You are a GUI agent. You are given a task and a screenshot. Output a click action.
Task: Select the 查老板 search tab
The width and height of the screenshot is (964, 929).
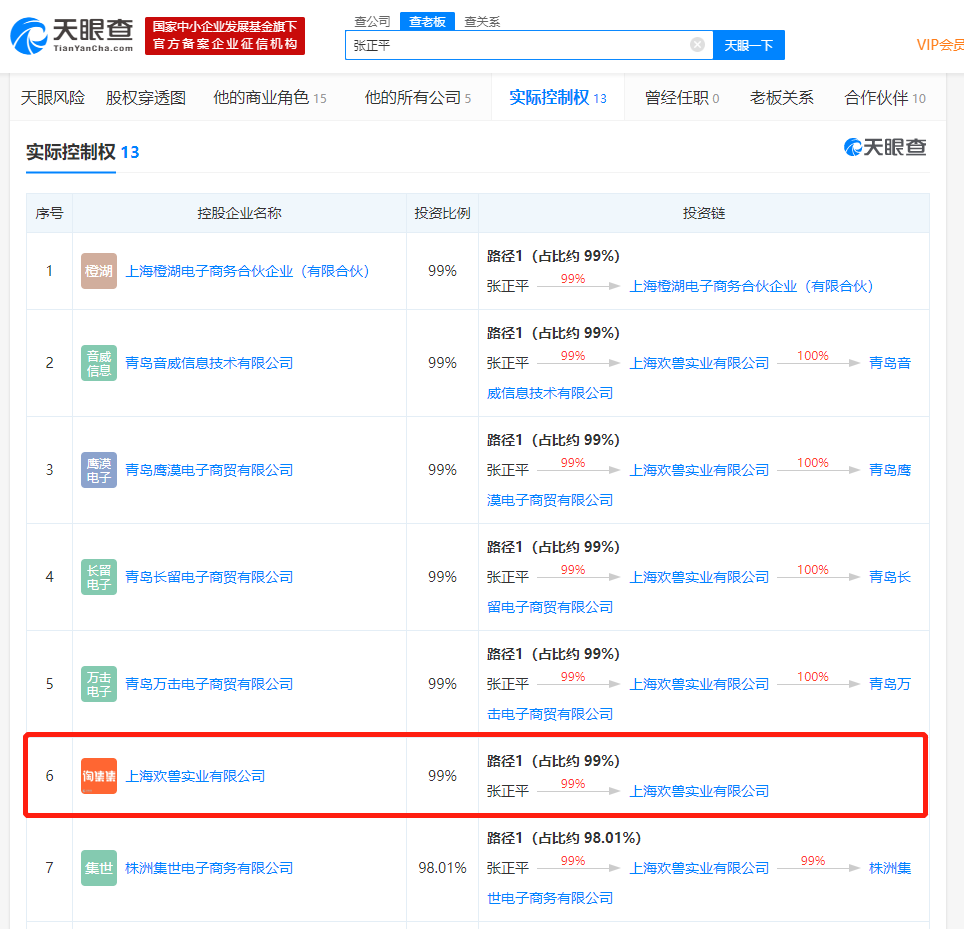coord(427,22)
